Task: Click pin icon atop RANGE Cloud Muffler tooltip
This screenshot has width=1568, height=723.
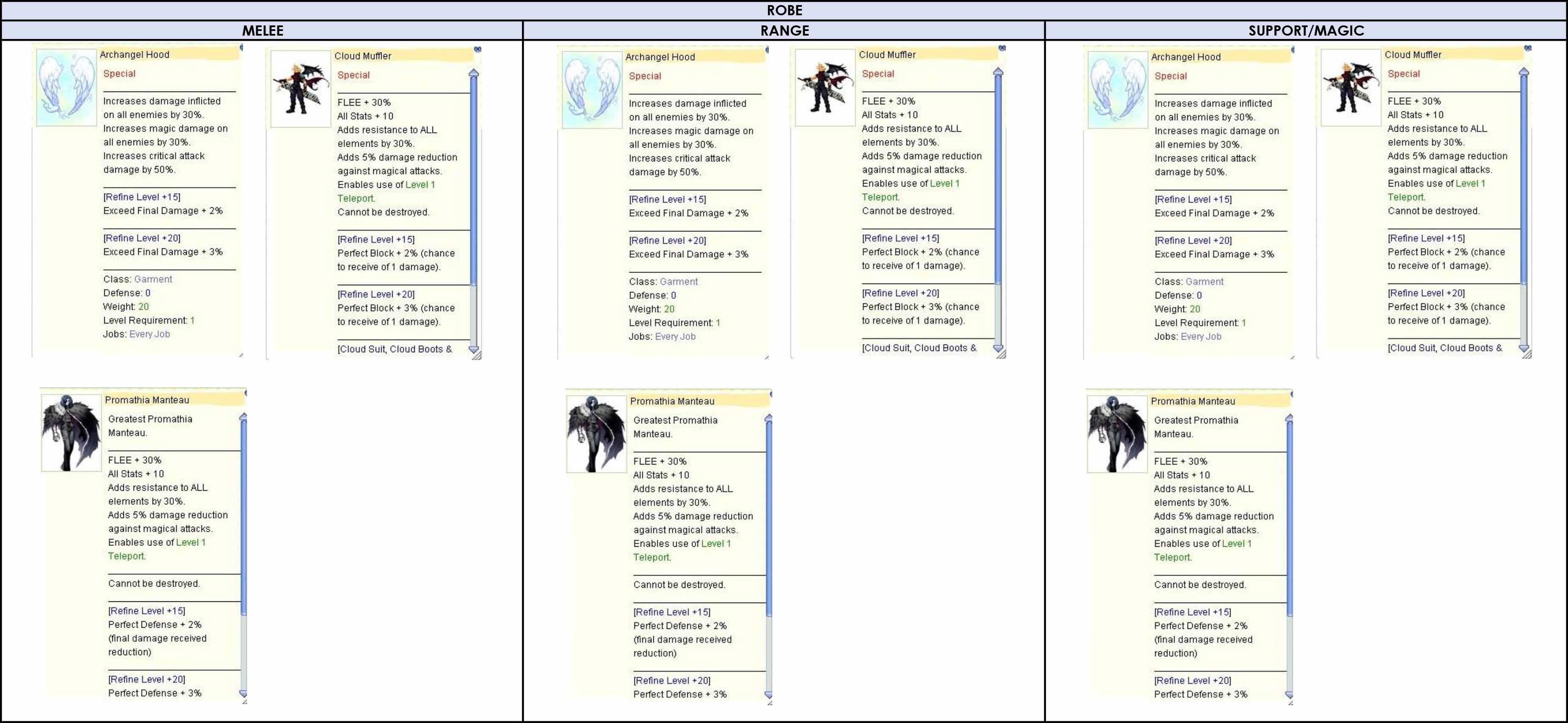Action: click(x=1002, y=47)
